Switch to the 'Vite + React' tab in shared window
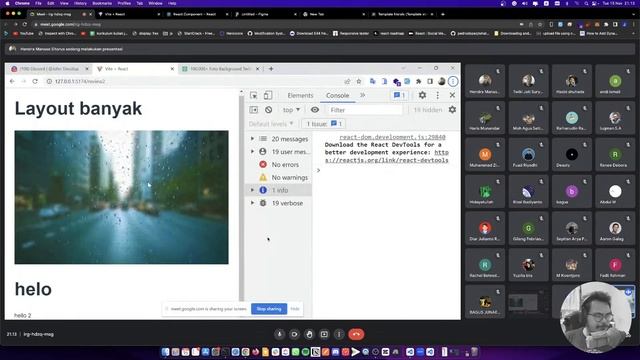This screenshot has height=360, width=640. tap(136, 69)
